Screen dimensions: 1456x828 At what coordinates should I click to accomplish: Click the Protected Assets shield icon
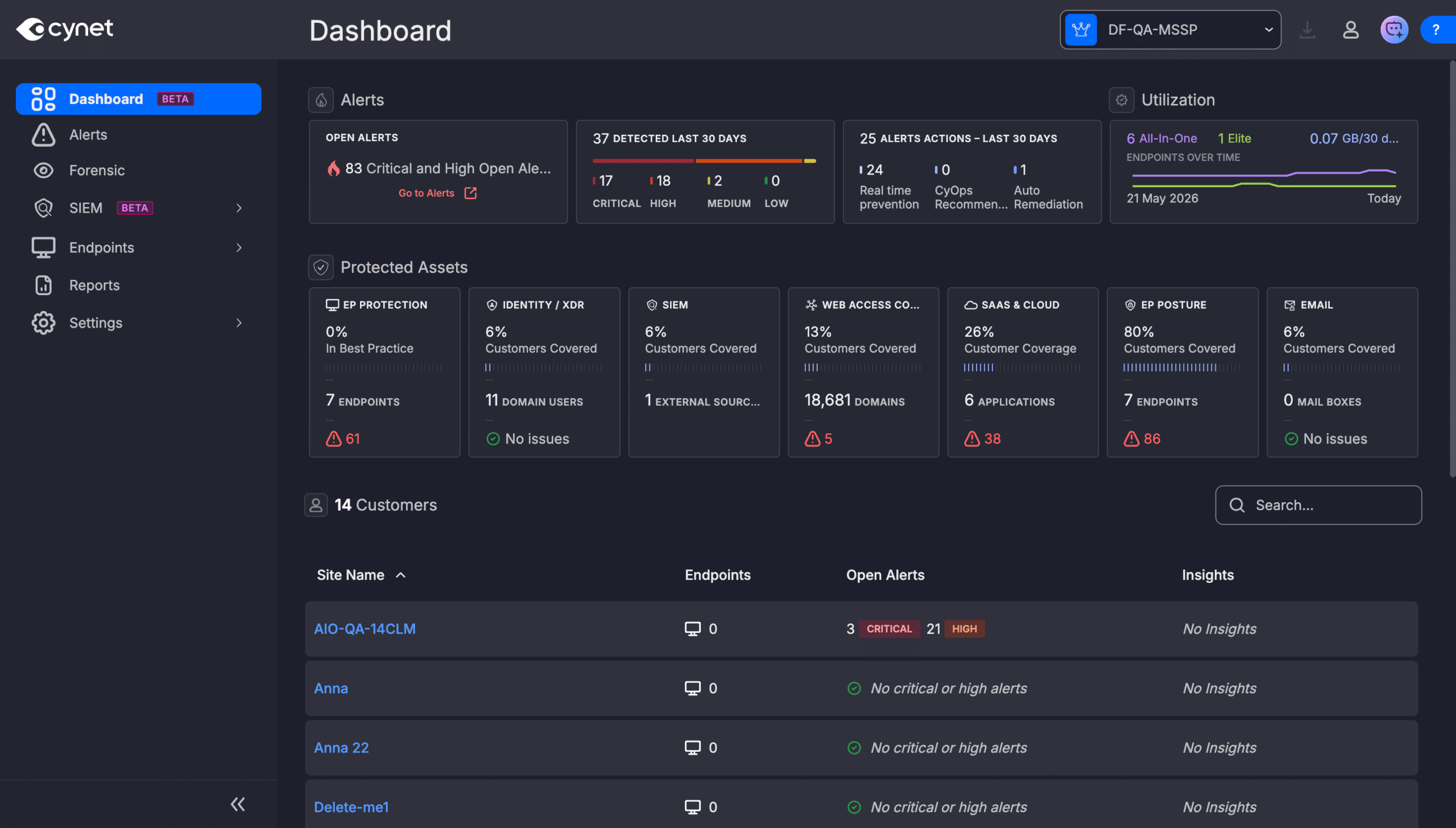[x=321, y=267]
